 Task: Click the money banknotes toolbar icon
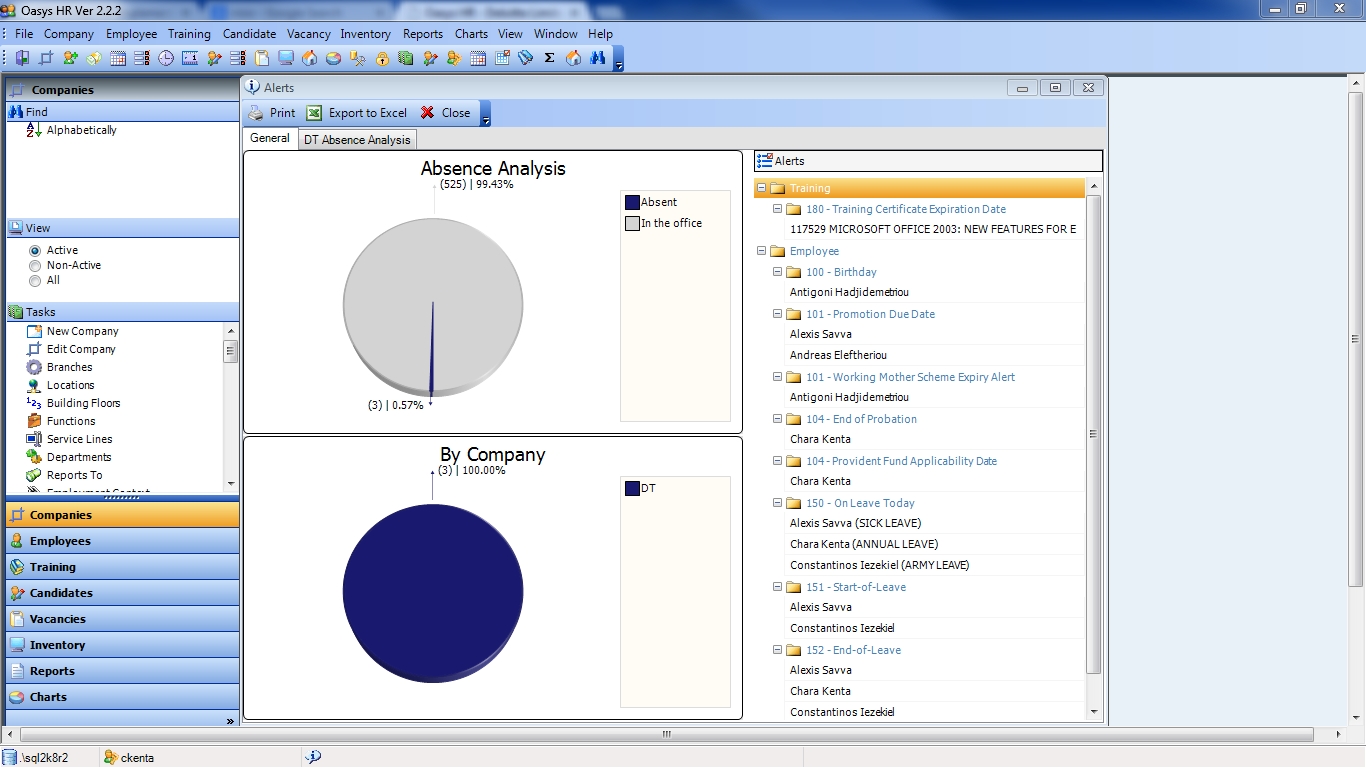click(x=94, y=58)
